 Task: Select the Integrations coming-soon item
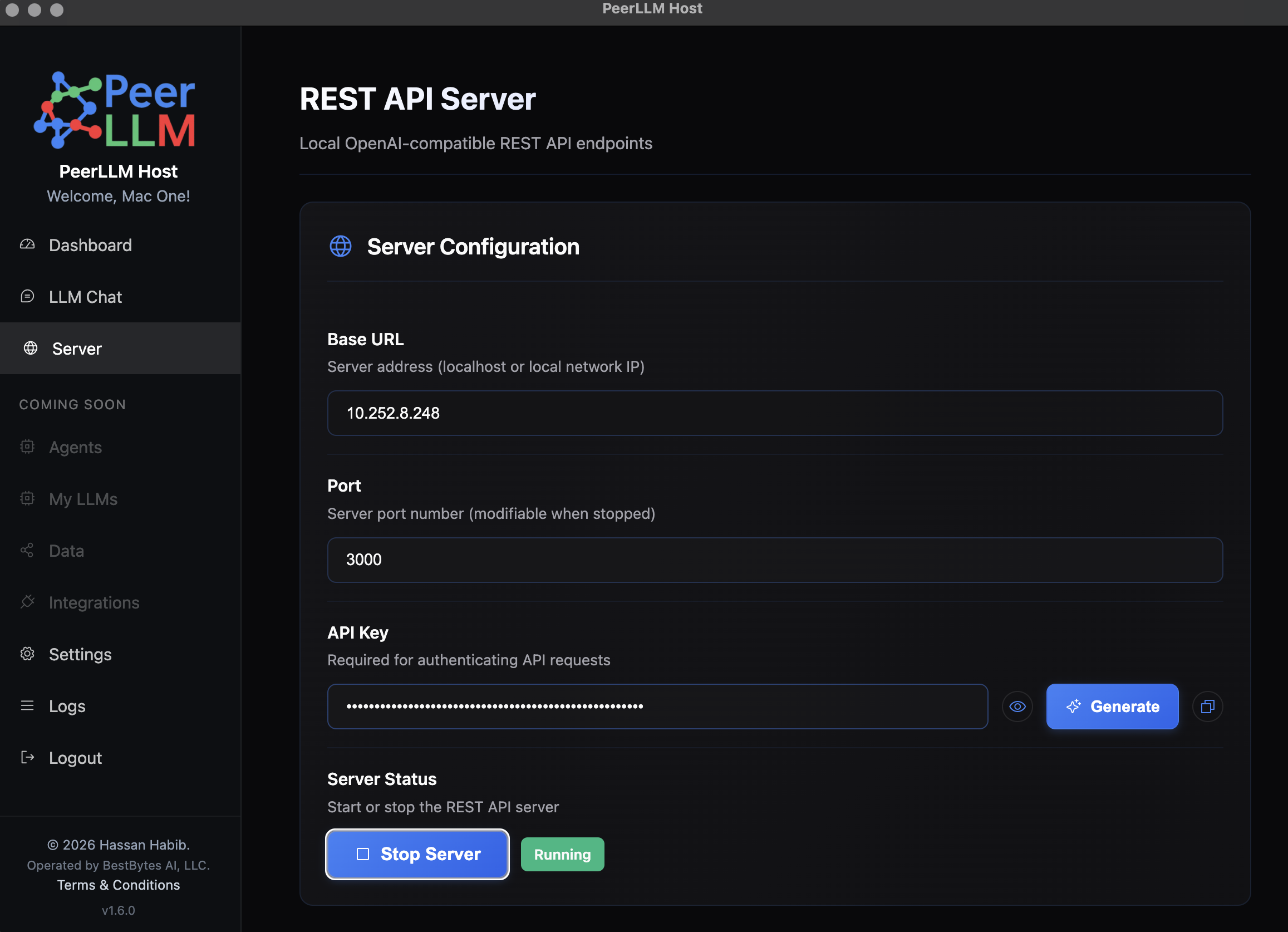[x=120, y=602]
